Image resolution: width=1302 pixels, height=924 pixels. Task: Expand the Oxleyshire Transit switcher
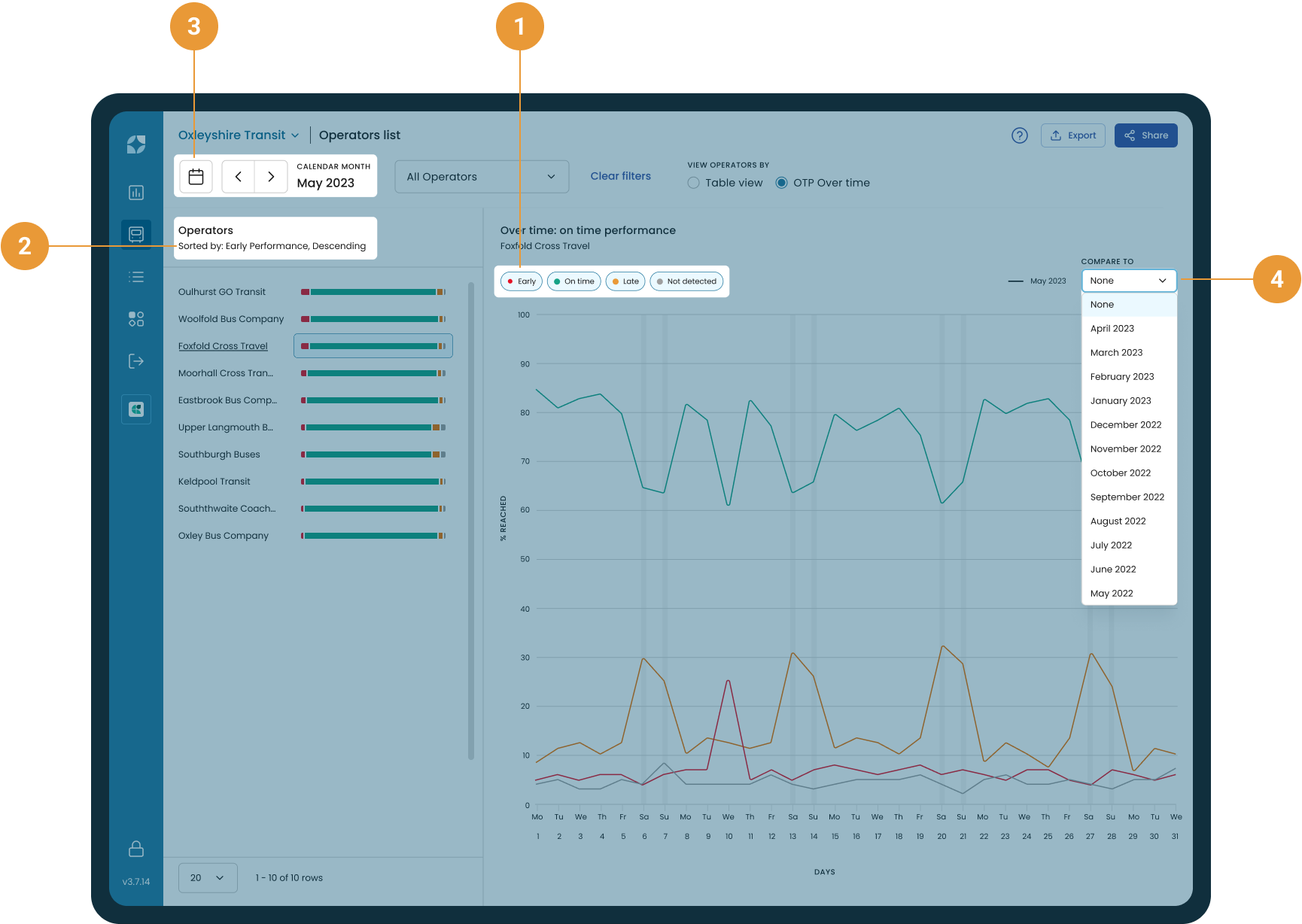pos(239,135)
